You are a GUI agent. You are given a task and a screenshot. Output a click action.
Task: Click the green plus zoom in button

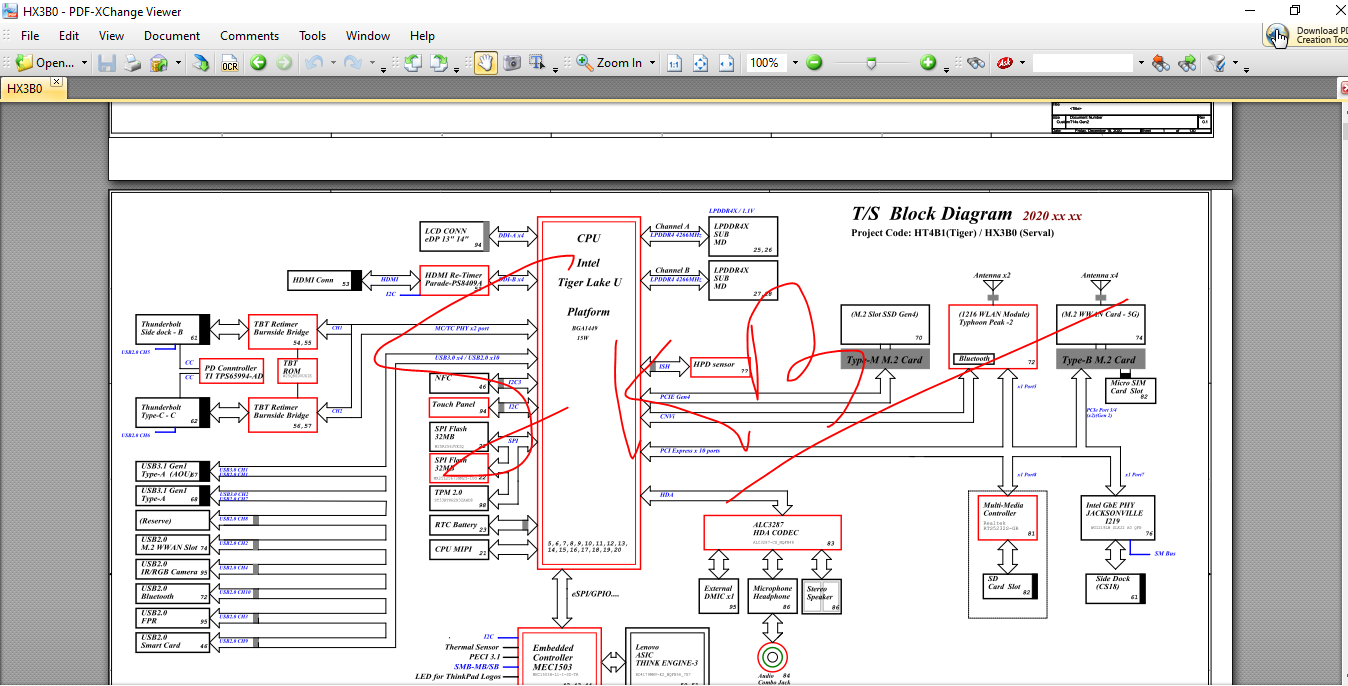tap(929, 63)
